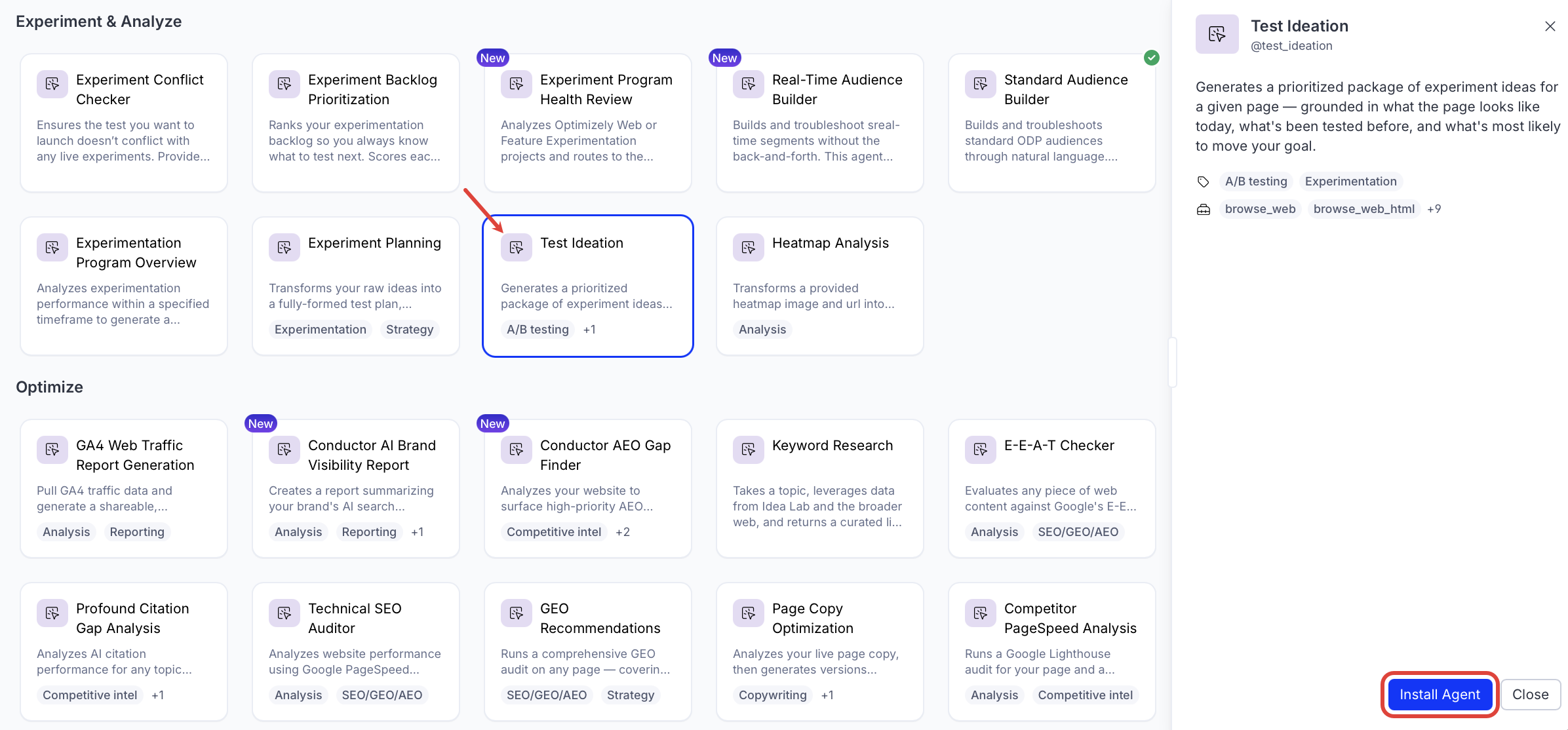Image resolution: width=1568 pixels, height=730 pixels.
Task: Open the GEO Recommendations agent card
Action: (x=588, y=652)
